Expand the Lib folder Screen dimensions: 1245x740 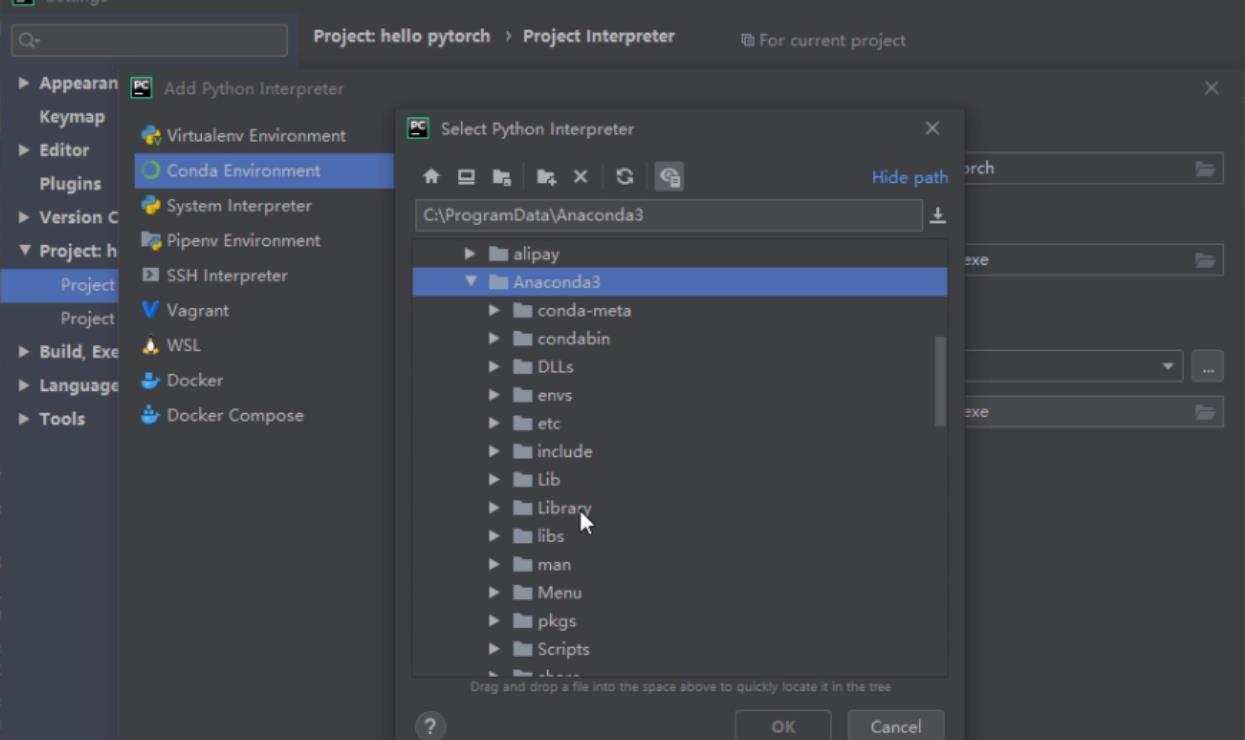(494, 479)
